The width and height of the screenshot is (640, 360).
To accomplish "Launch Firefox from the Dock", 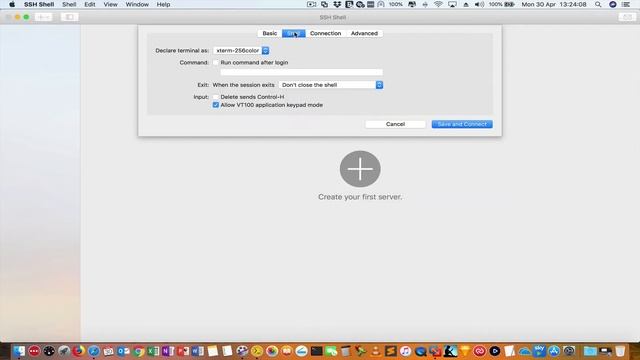I will pos(79,351).
